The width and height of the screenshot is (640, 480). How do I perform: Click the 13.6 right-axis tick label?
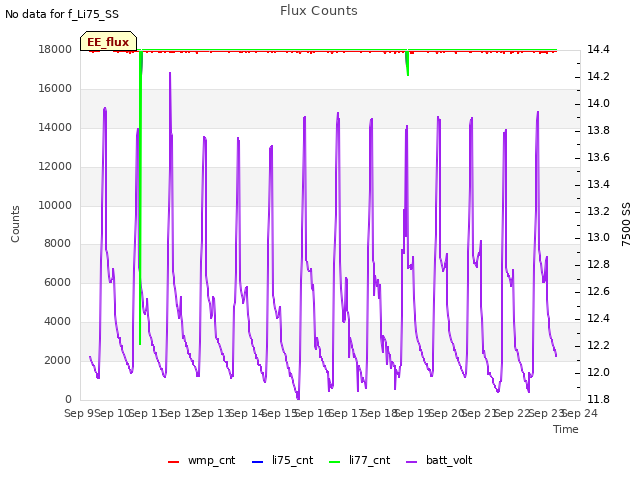click(x=598, y=158)
